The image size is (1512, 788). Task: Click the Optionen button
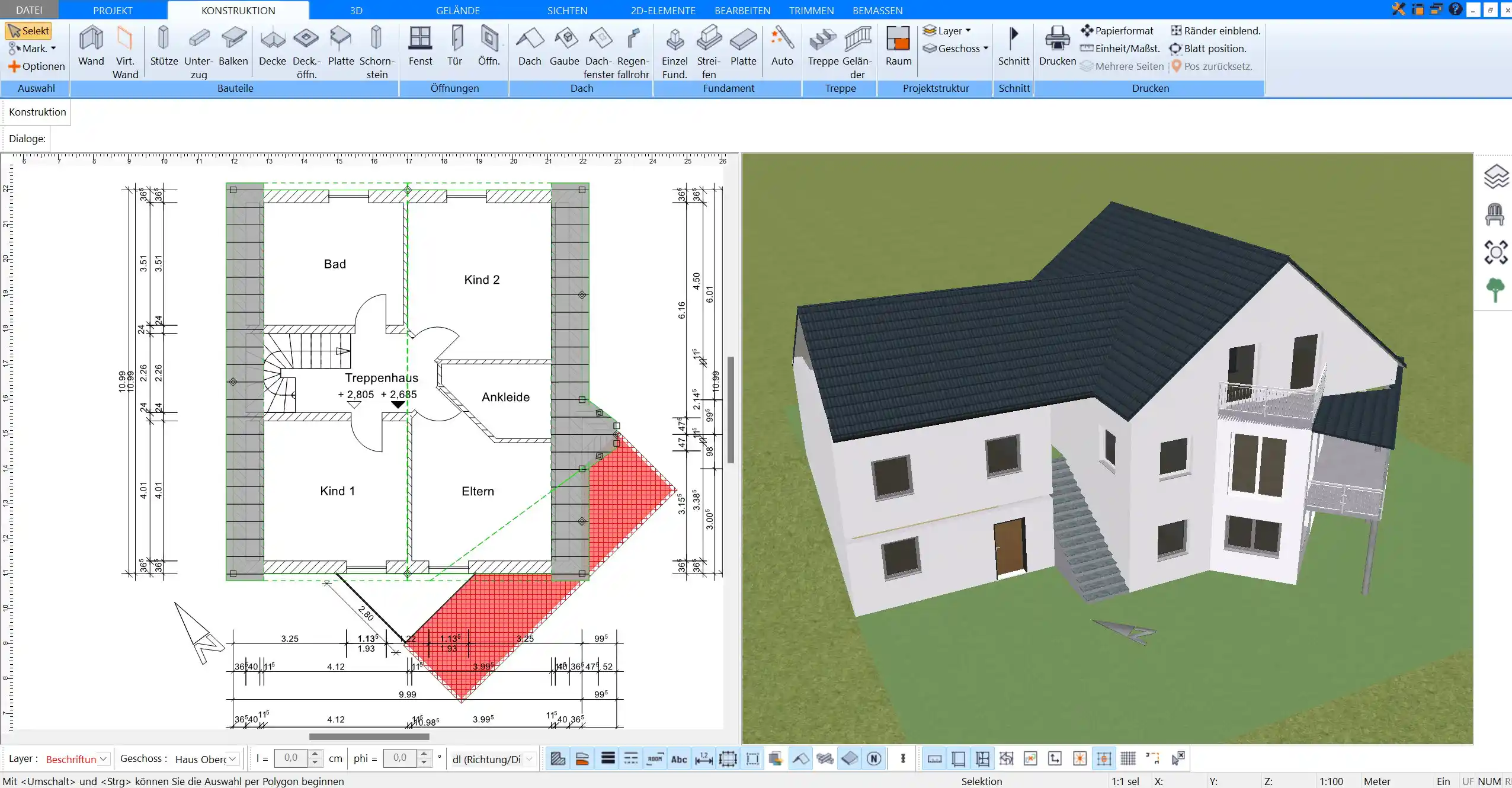pos(37,66)
